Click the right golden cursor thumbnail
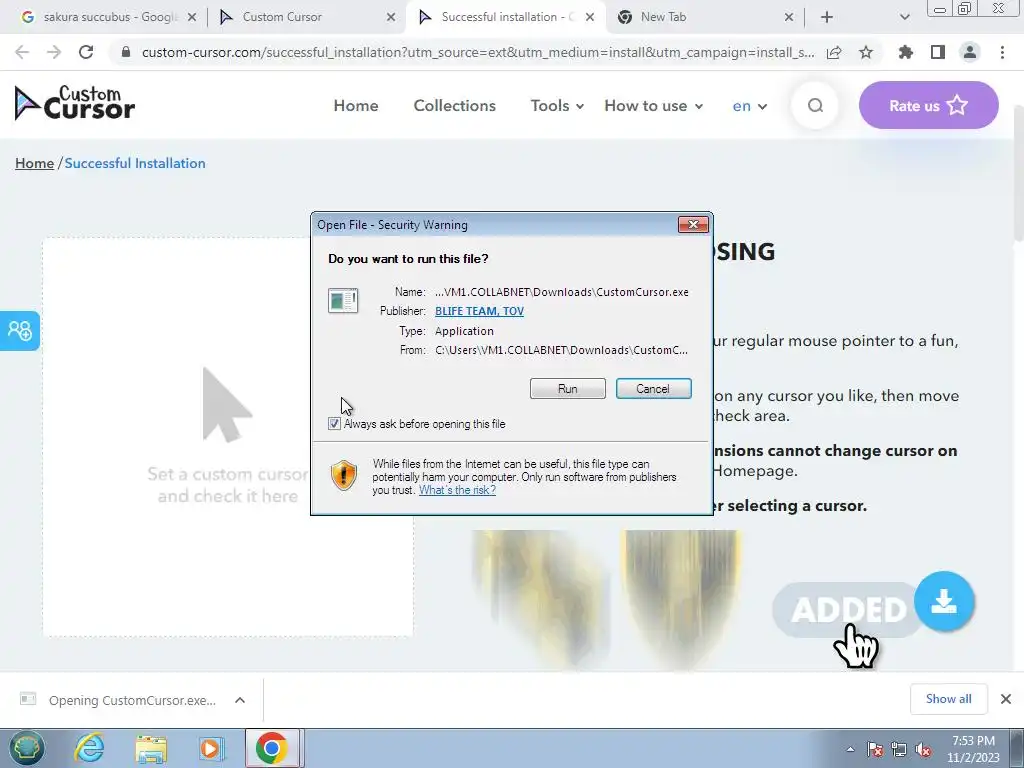The height and width of the screenshot is (768, 1024). click(681, 598)
